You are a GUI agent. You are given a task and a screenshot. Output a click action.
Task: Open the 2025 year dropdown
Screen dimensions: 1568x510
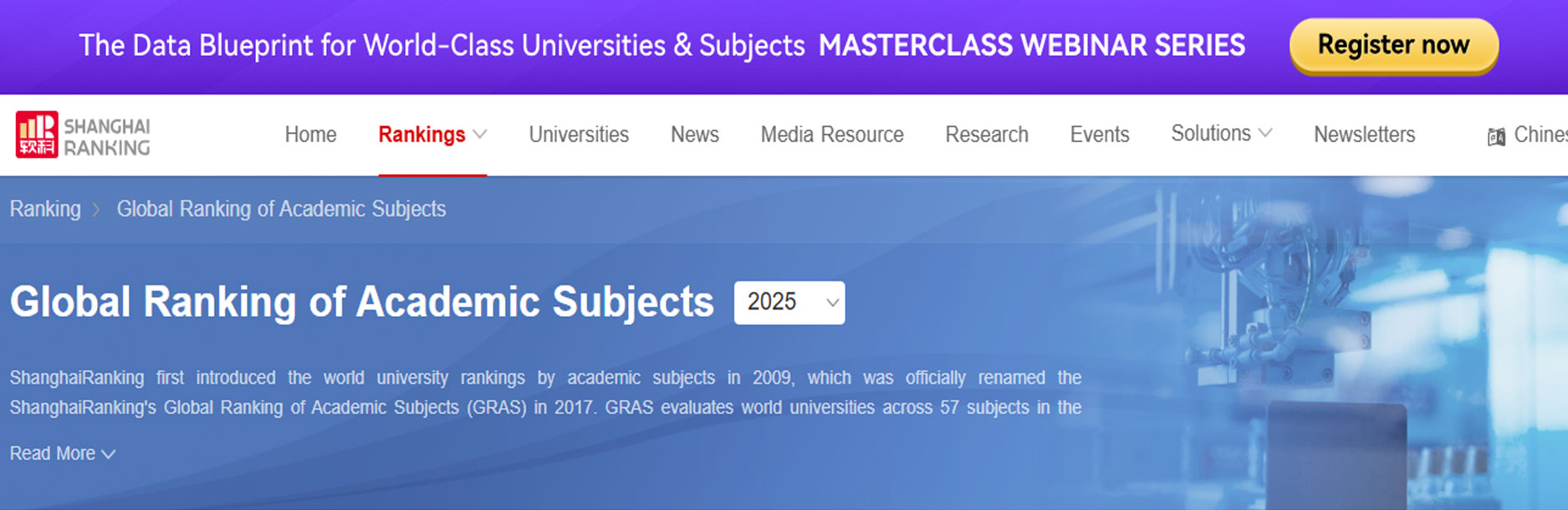tap(789, 302)
